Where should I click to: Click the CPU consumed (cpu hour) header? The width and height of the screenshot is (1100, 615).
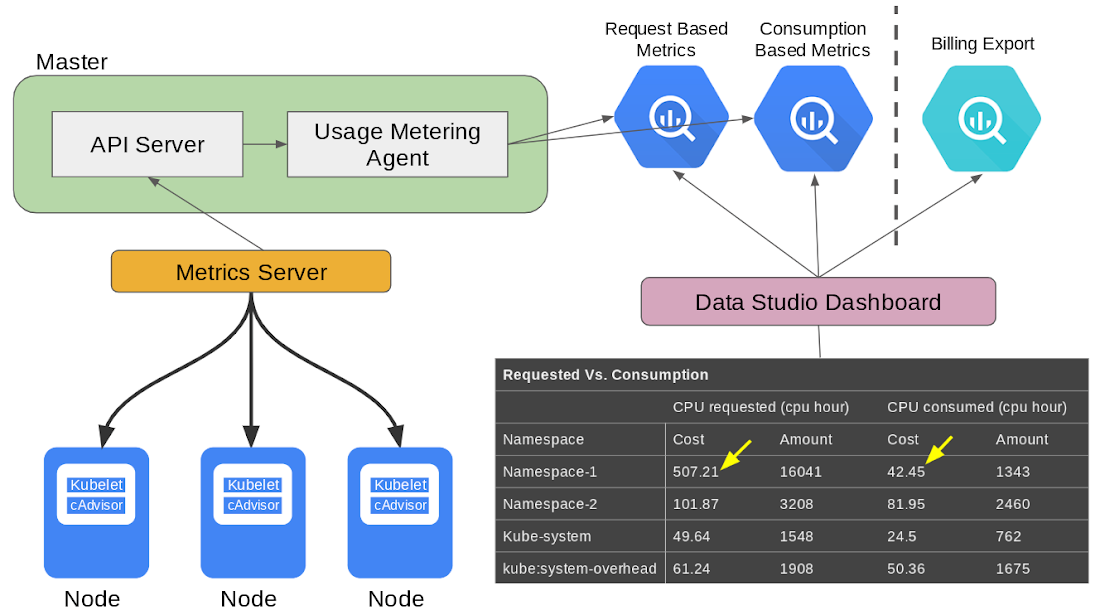pos(977,407)
